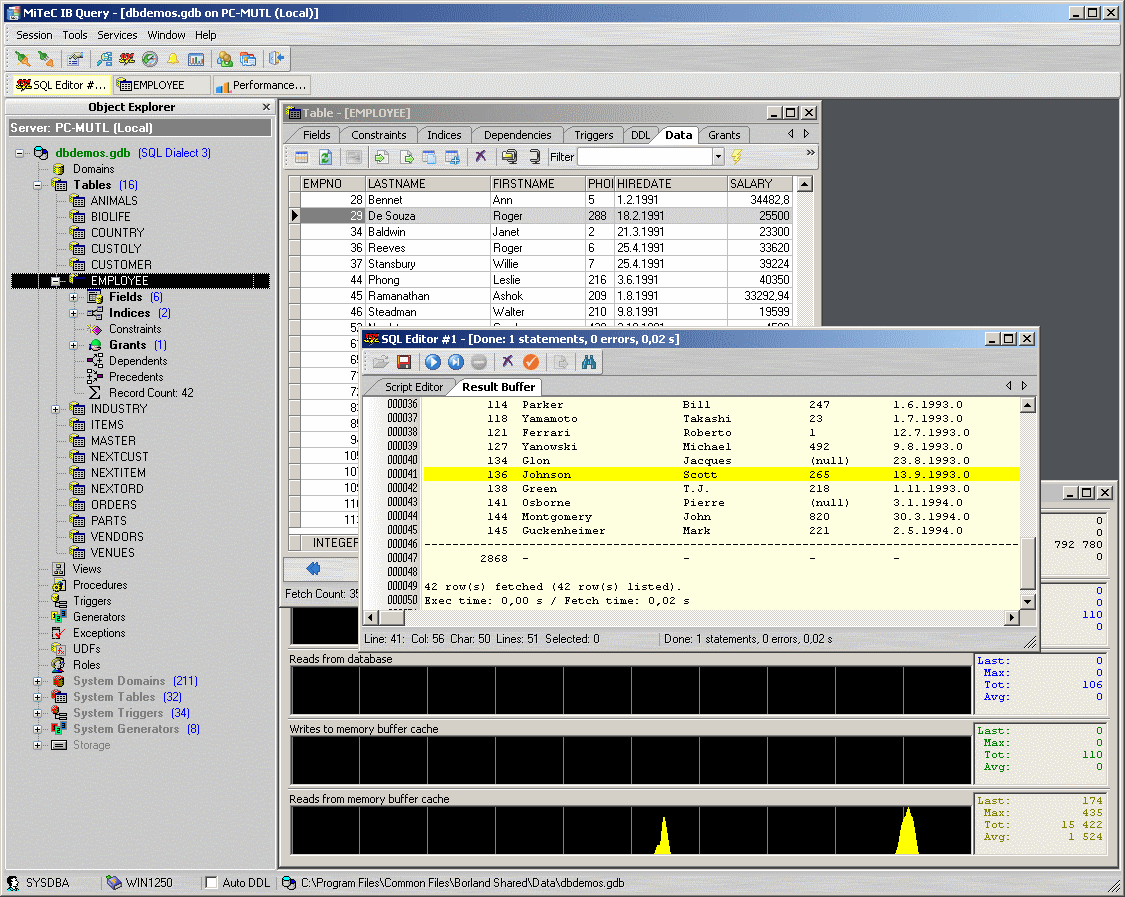This screenshot has height=897, width=1125.
Task: Switch to the Constraints tab
Action: 379,135
